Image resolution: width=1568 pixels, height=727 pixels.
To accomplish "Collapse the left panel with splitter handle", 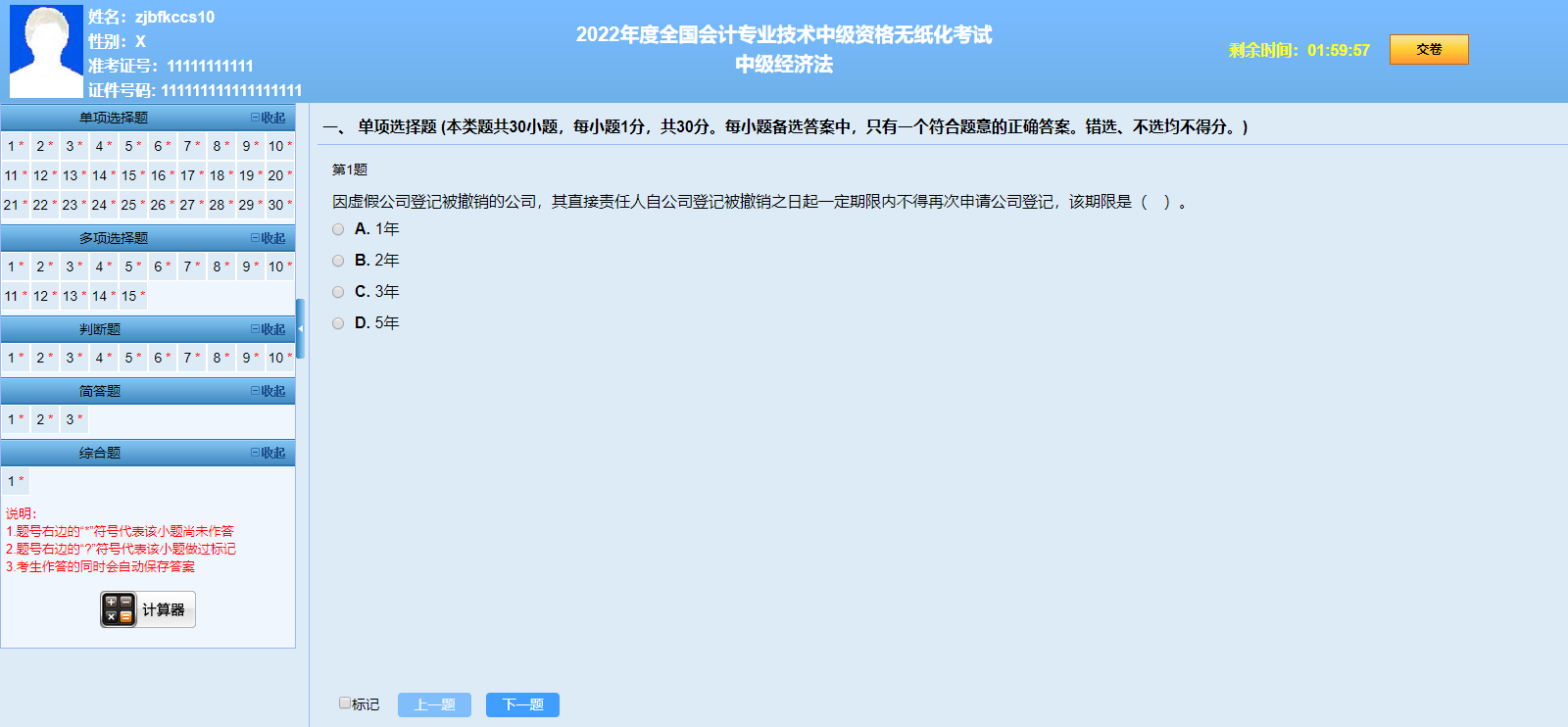I will (301, 329).
